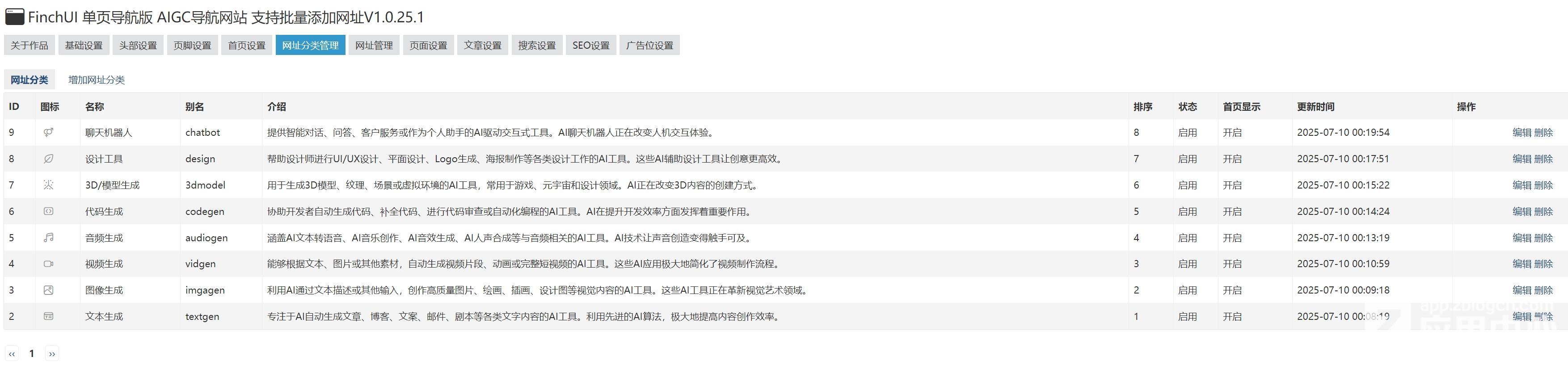1568x365 pixels.
Task: Go to the 网址管理 tab
Action: [374, 45]
